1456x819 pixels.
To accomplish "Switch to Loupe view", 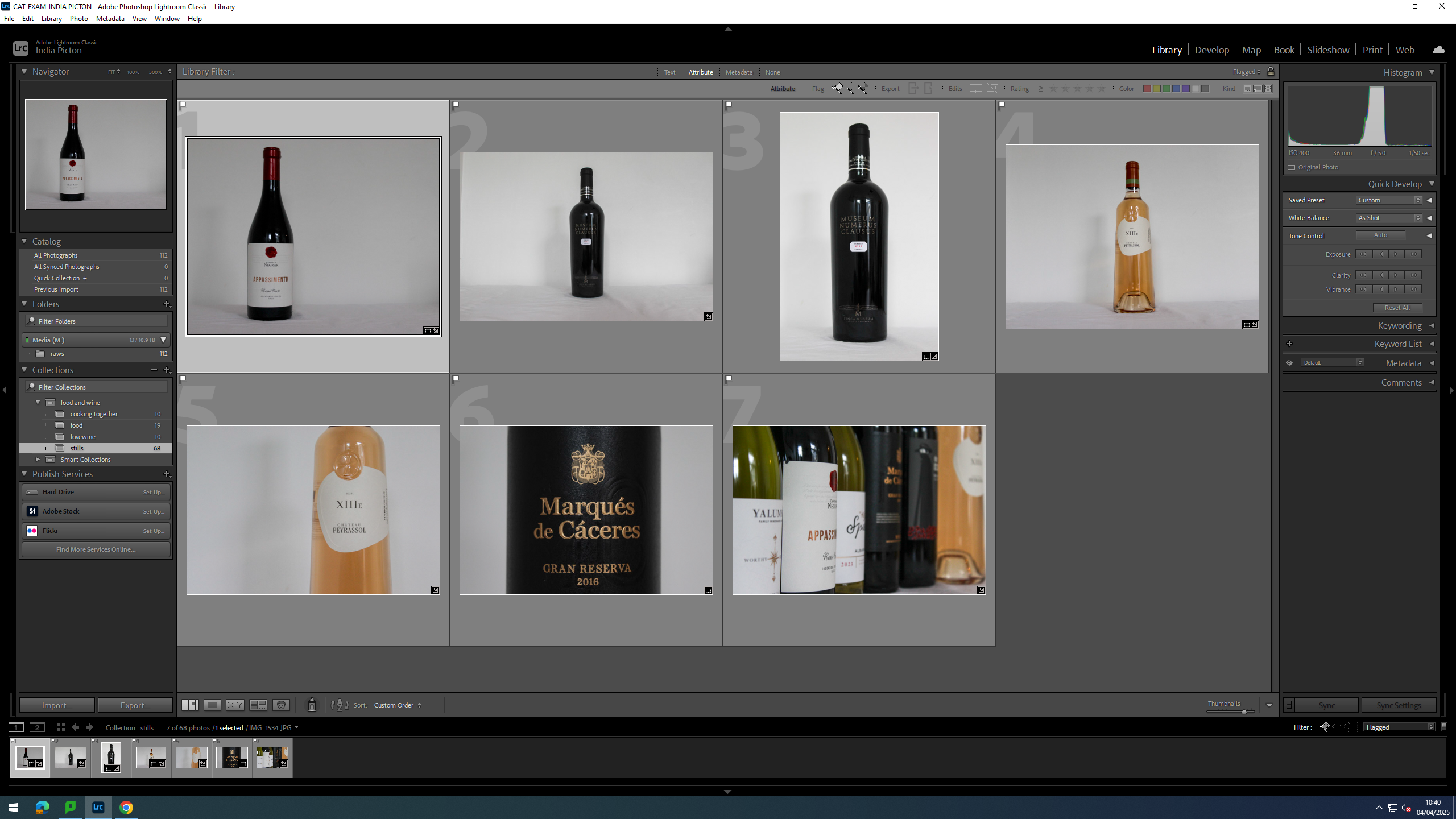I will tap(212, 705).
